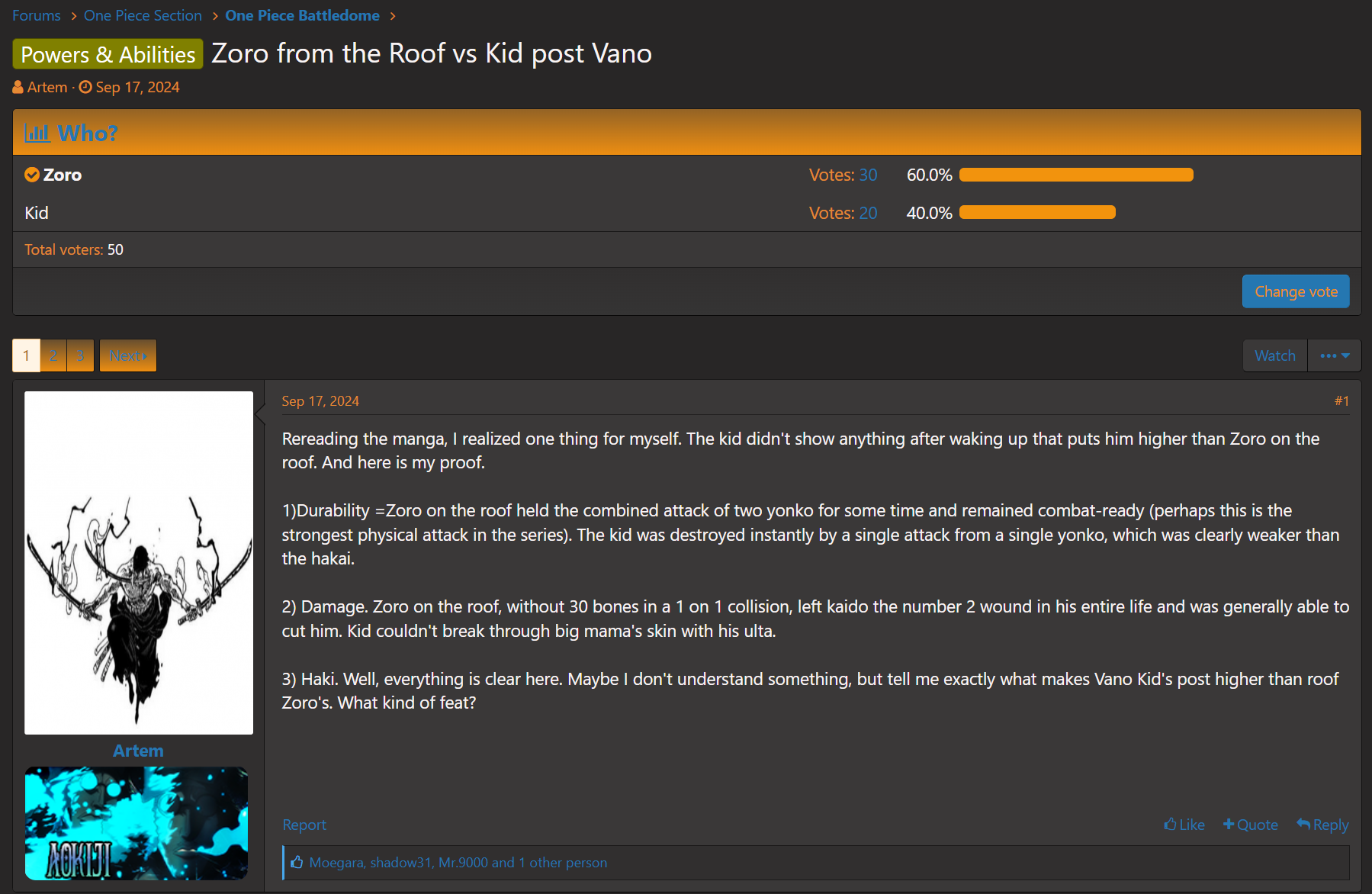This screenshot has width=1372, height=894.
Task: Select page 2 of the thread
Action: (x=53, y=355)
